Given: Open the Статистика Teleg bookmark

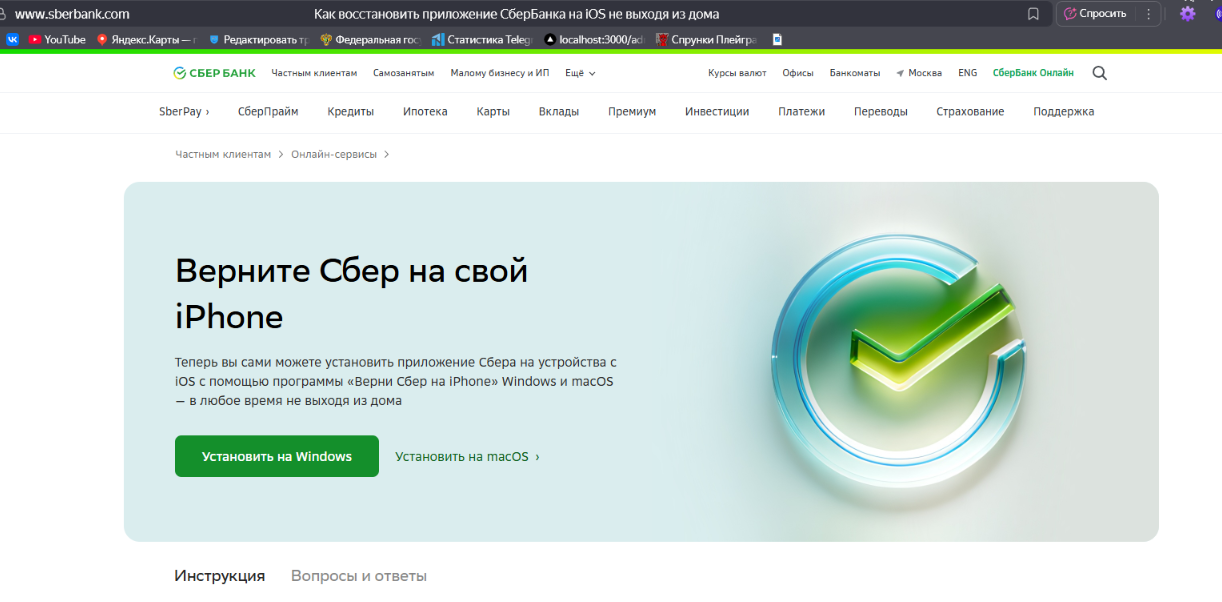Looking at the screenshot, I should coord(482,40).
